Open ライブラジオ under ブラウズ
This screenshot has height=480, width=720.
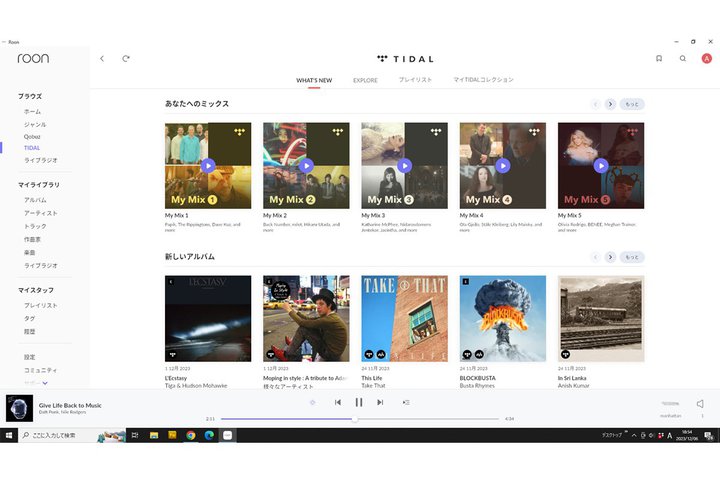point(40,160)
